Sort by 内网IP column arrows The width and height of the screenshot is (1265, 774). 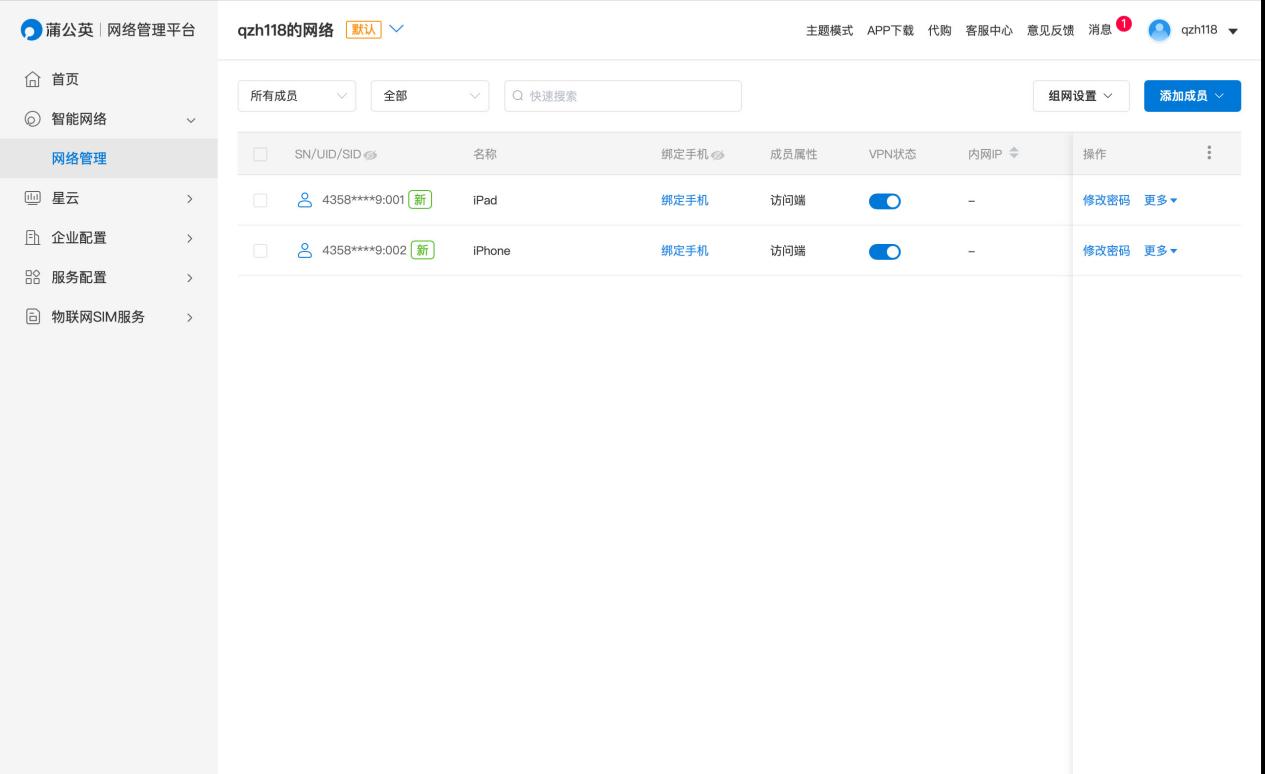(x=1014, y=153)
